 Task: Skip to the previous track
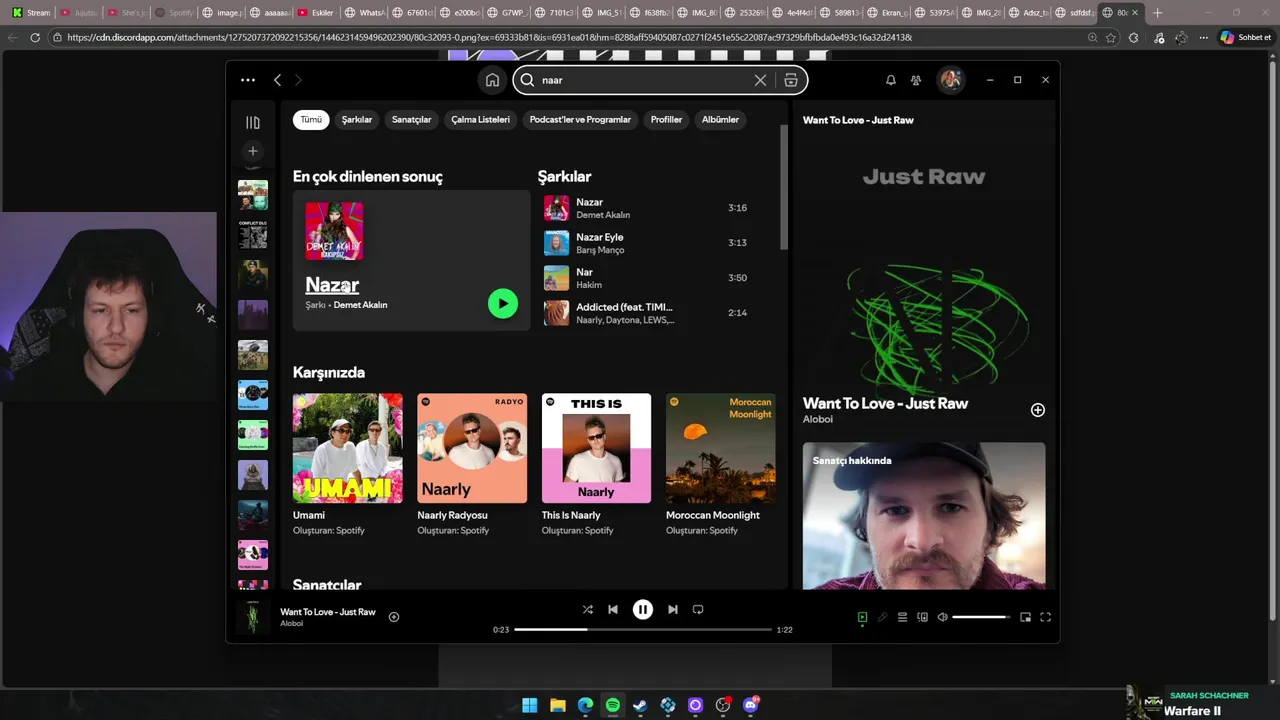pos(613,609)
